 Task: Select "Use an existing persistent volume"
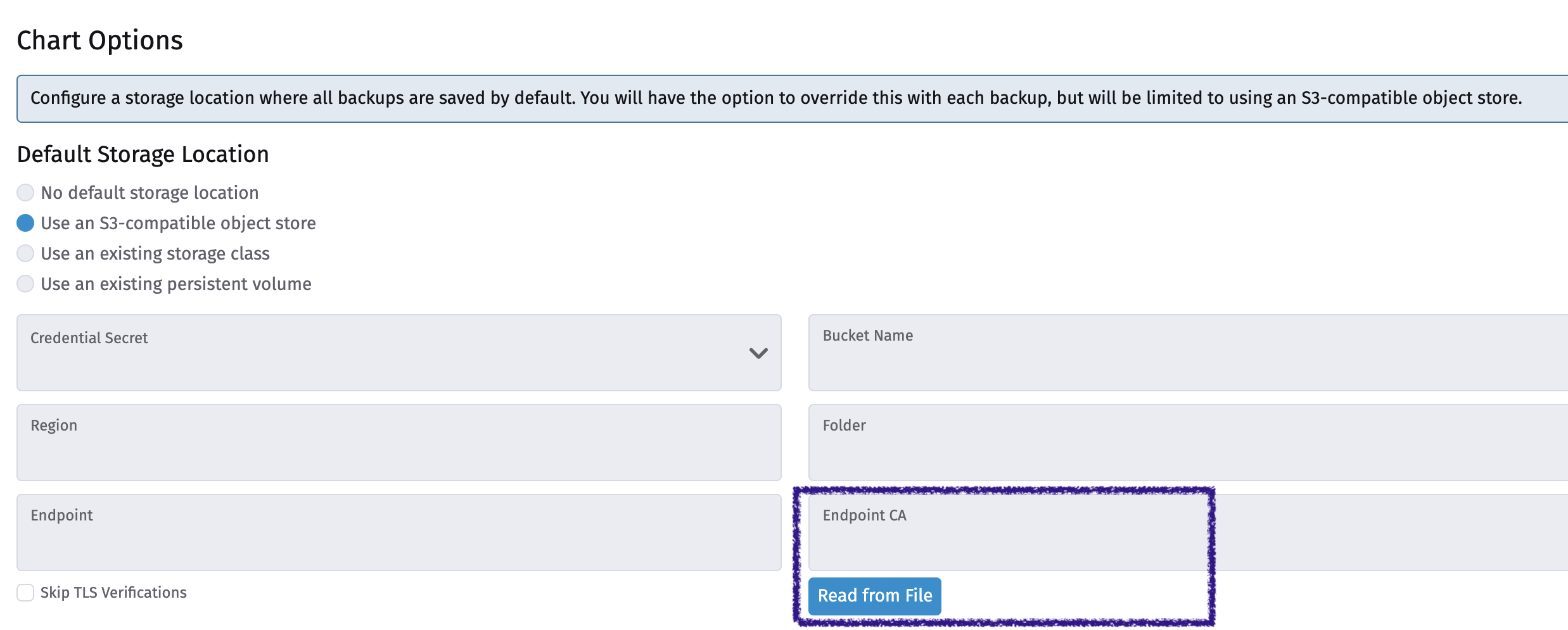[x=25, y=284]
